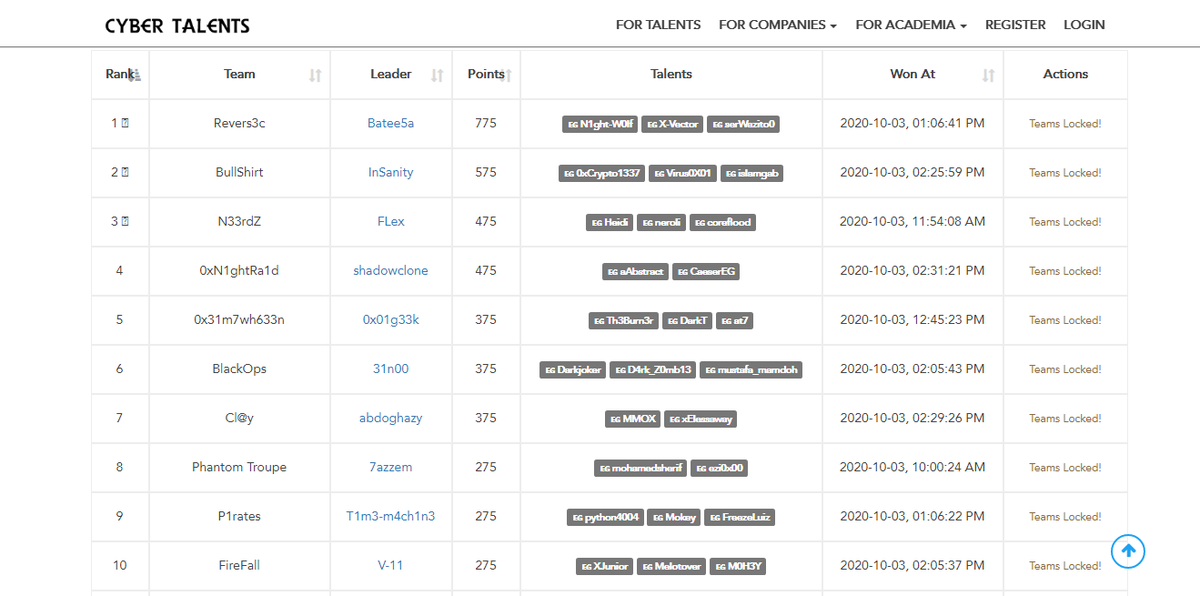Open the 31n00 leader link

click(390, 368)
